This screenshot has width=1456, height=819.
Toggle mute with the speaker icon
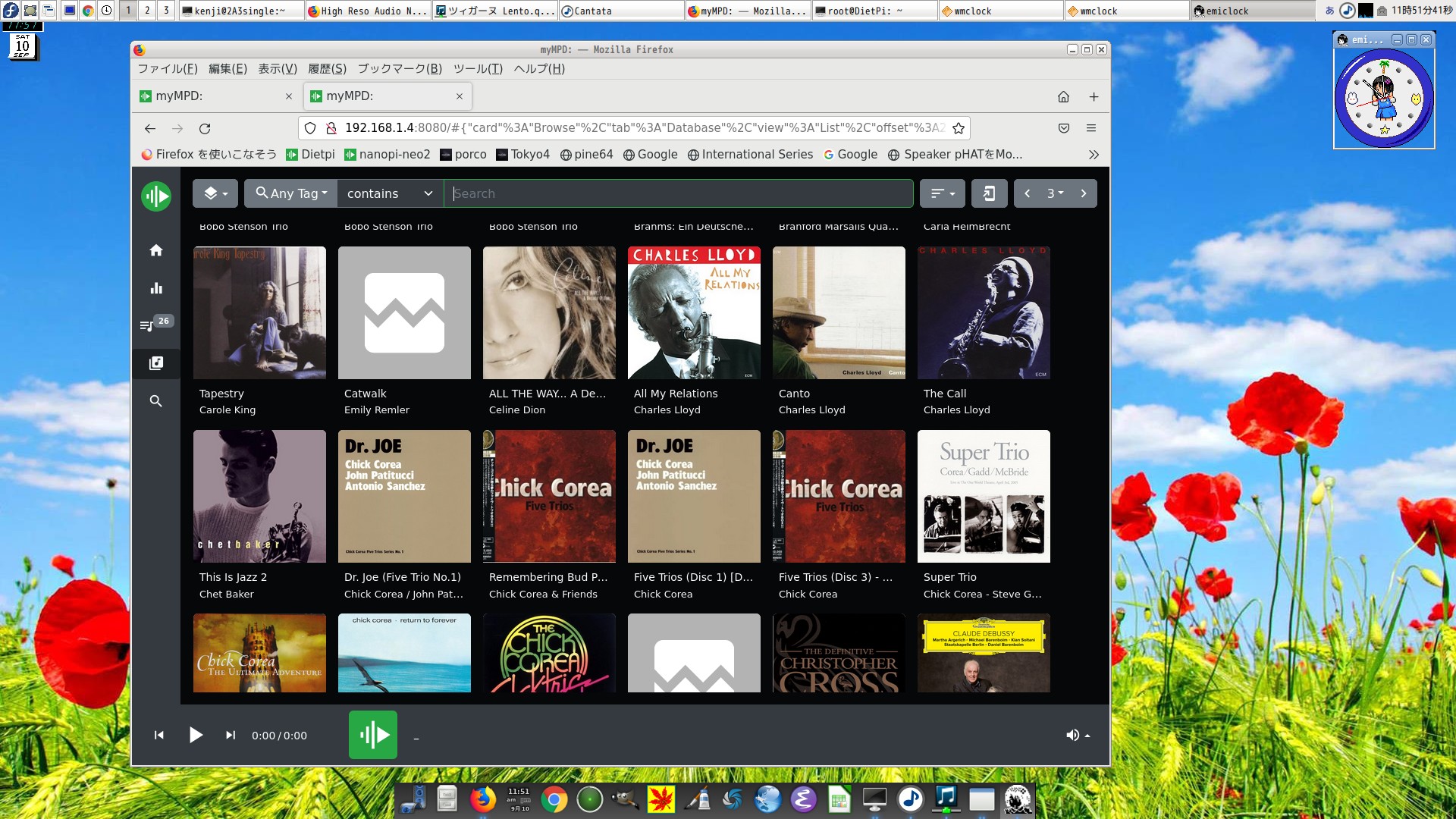point(1072,735)
